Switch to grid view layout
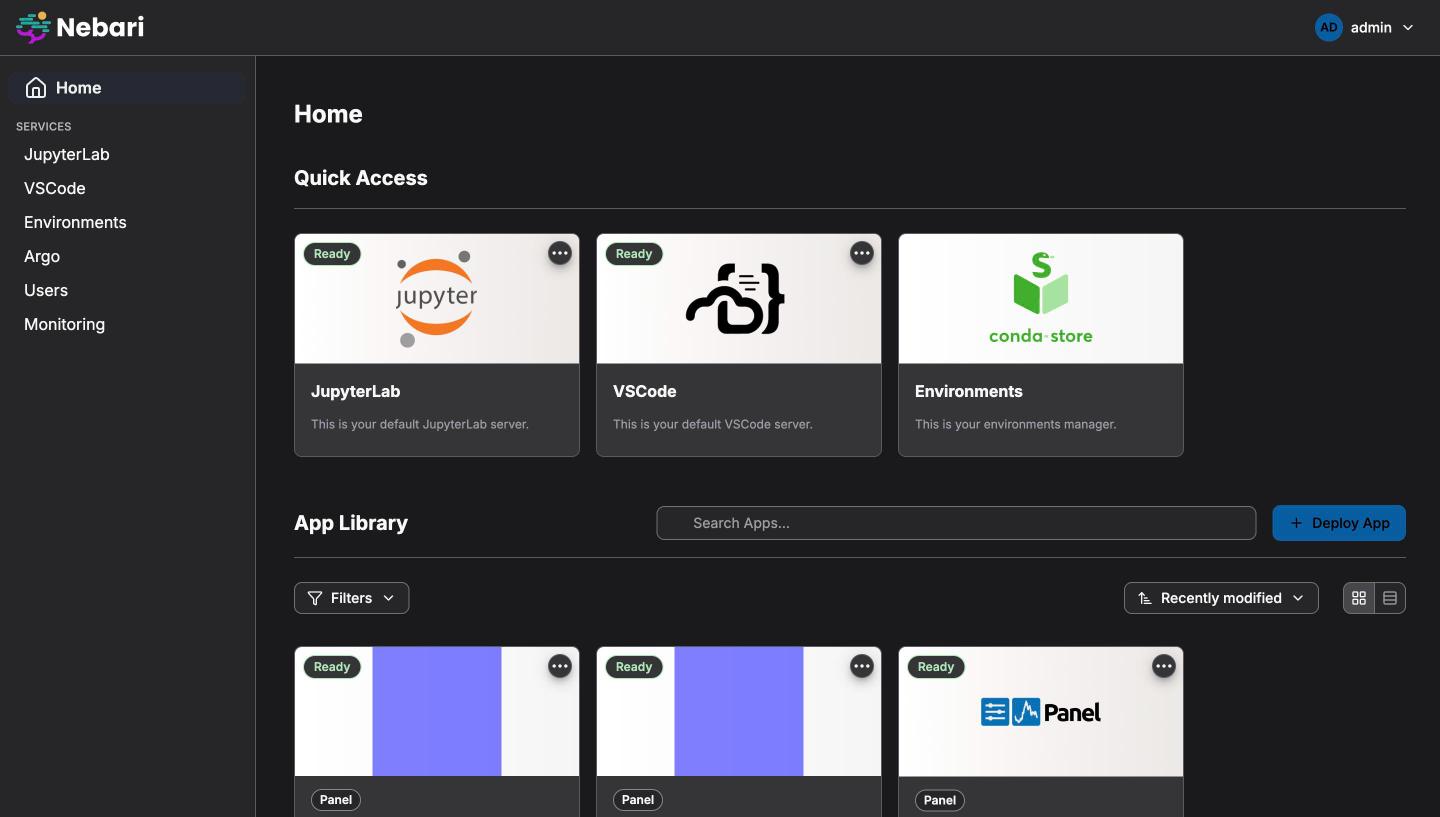 point(1359,598)
